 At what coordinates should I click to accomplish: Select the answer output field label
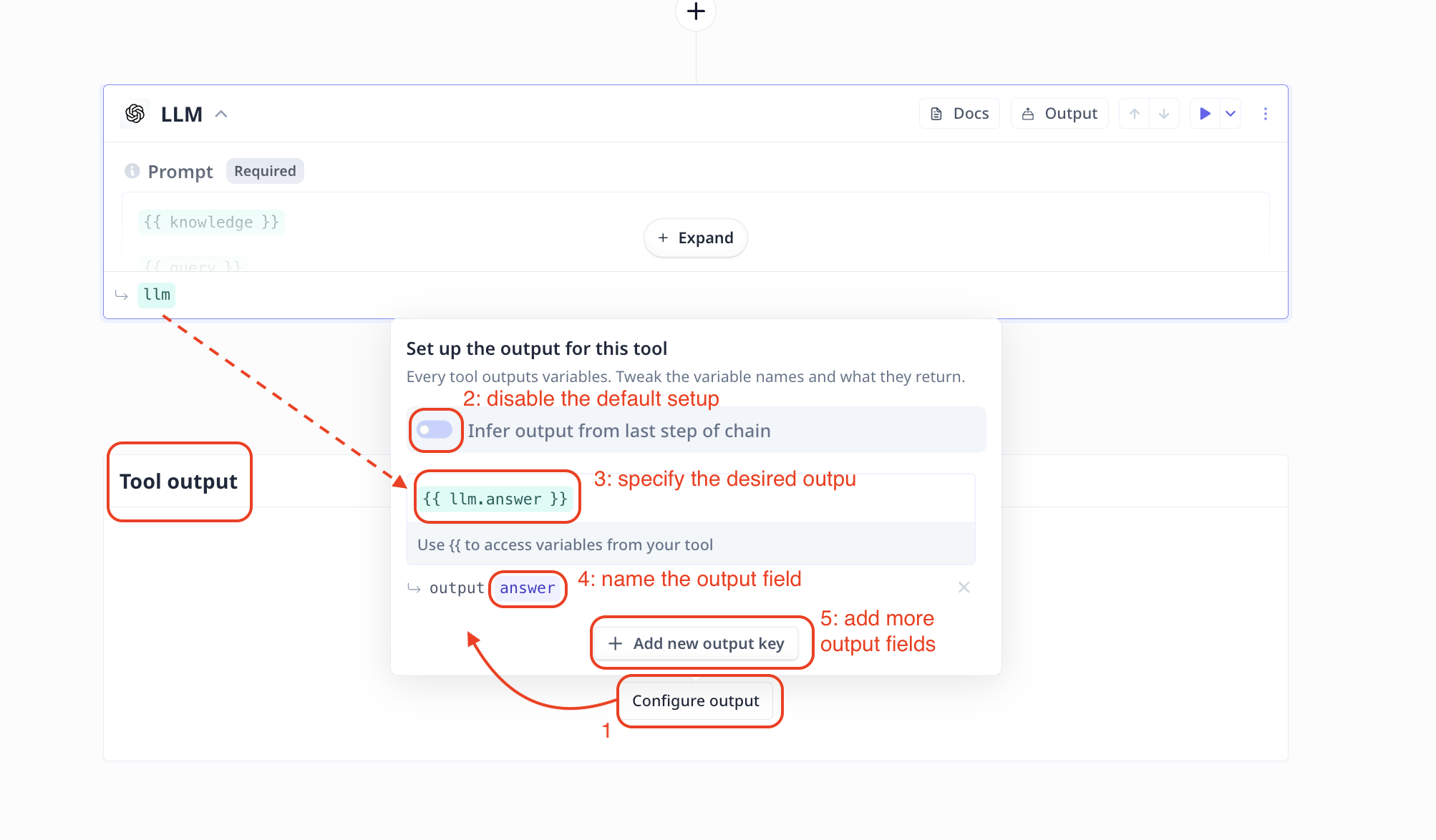point(527,587)
